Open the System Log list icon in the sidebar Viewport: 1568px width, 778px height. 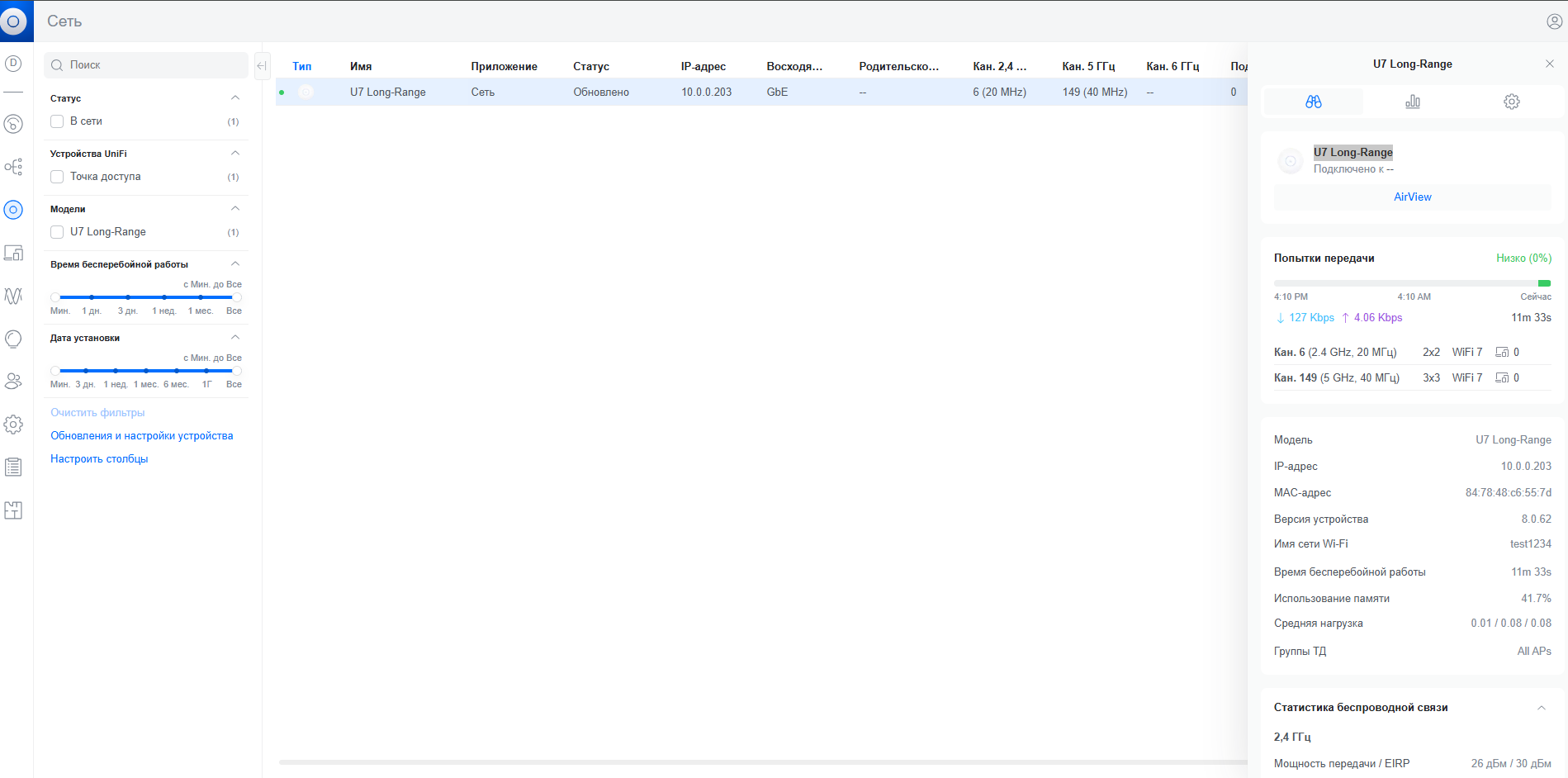pyautogui.click(x=13, y=467)
